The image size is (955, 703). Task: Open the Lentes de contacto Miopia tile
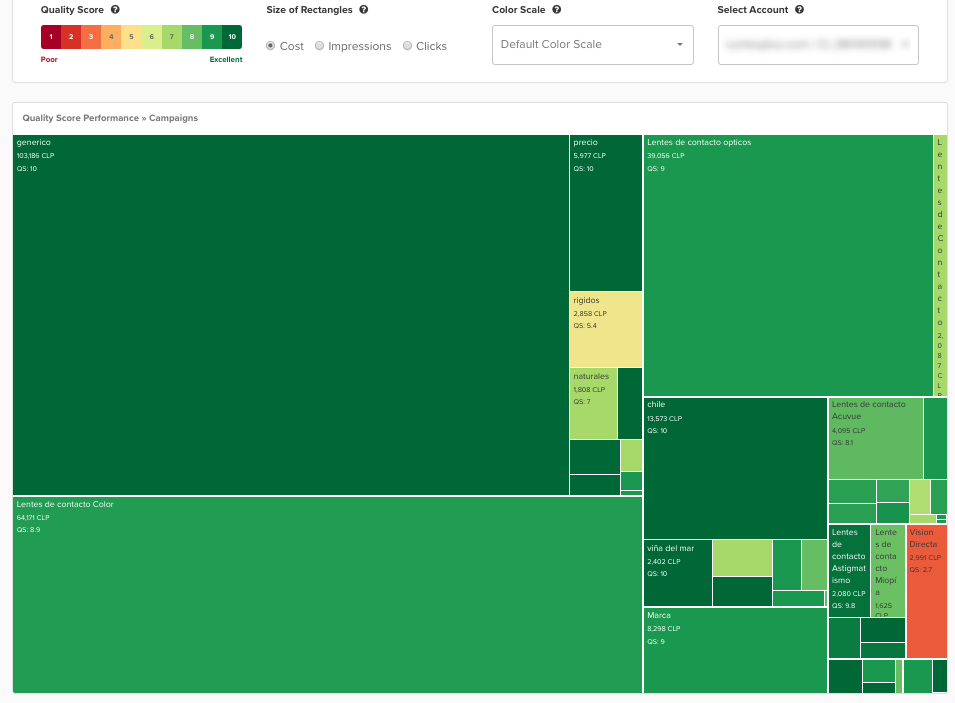tap(888, 571)
